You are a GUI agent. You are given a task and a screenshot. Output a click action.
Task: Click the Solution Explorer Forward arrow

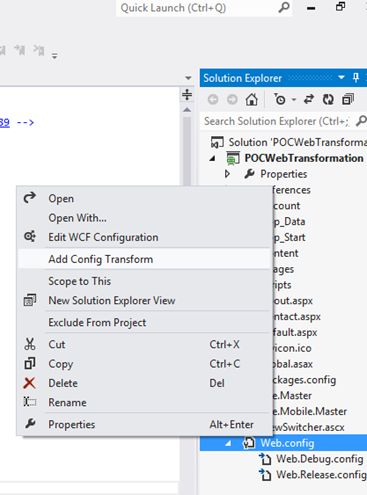click(232, 99)
